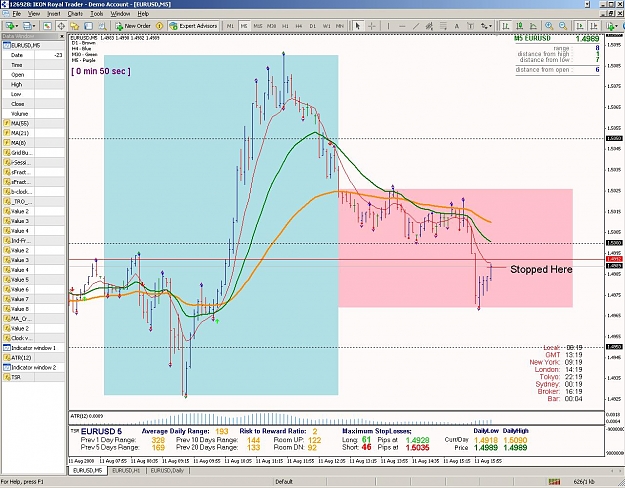Select the Horizontal Line drawing tool
This screenshot has width=625, height=488.
pos(402,26)
